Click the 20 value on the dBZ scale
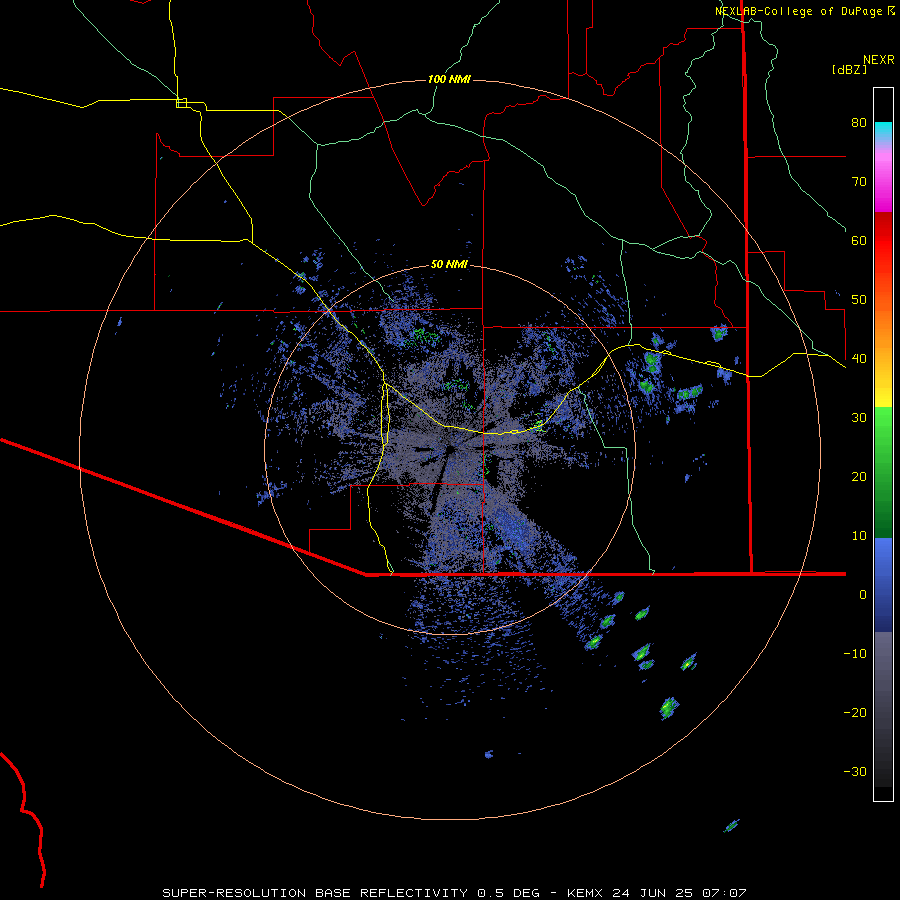The height and width of the screenshot is (900, 900). (x=859, y=477)
